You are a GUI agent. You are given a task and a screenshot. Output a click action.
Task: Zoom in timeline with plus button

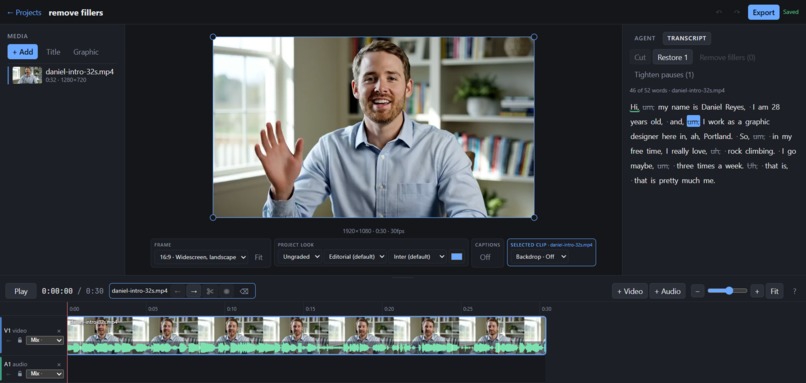click(757, 291)
